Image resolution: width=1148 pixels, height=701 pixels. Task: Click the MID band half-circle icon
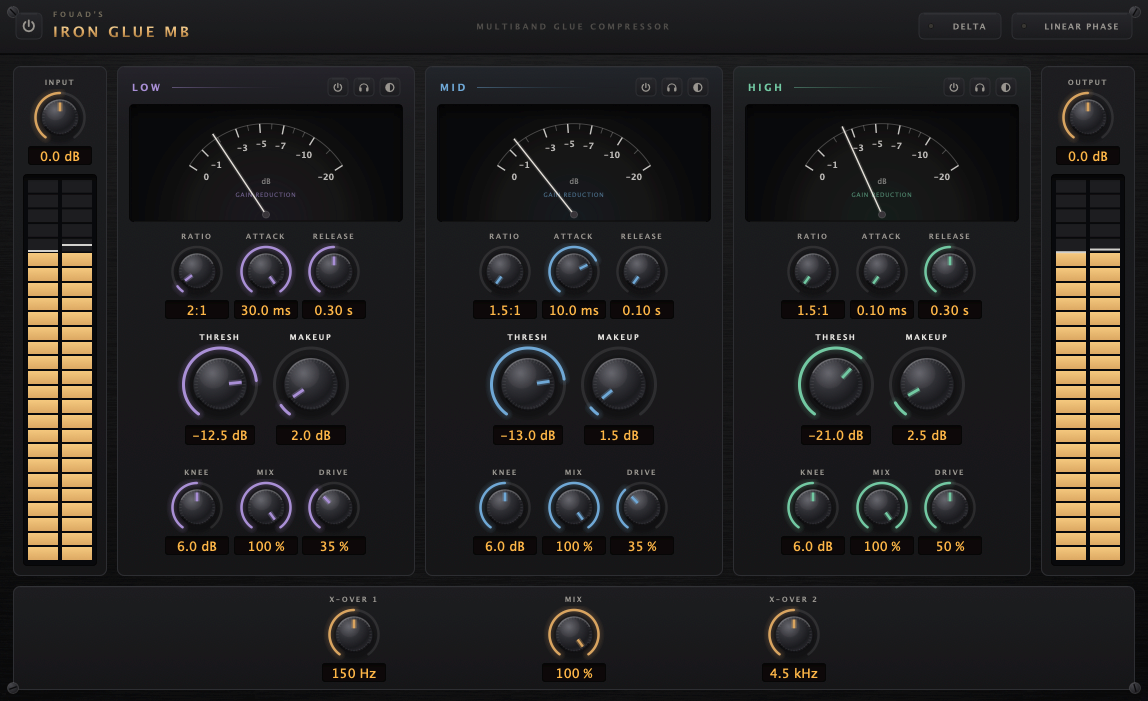click(x=698, y=87)
